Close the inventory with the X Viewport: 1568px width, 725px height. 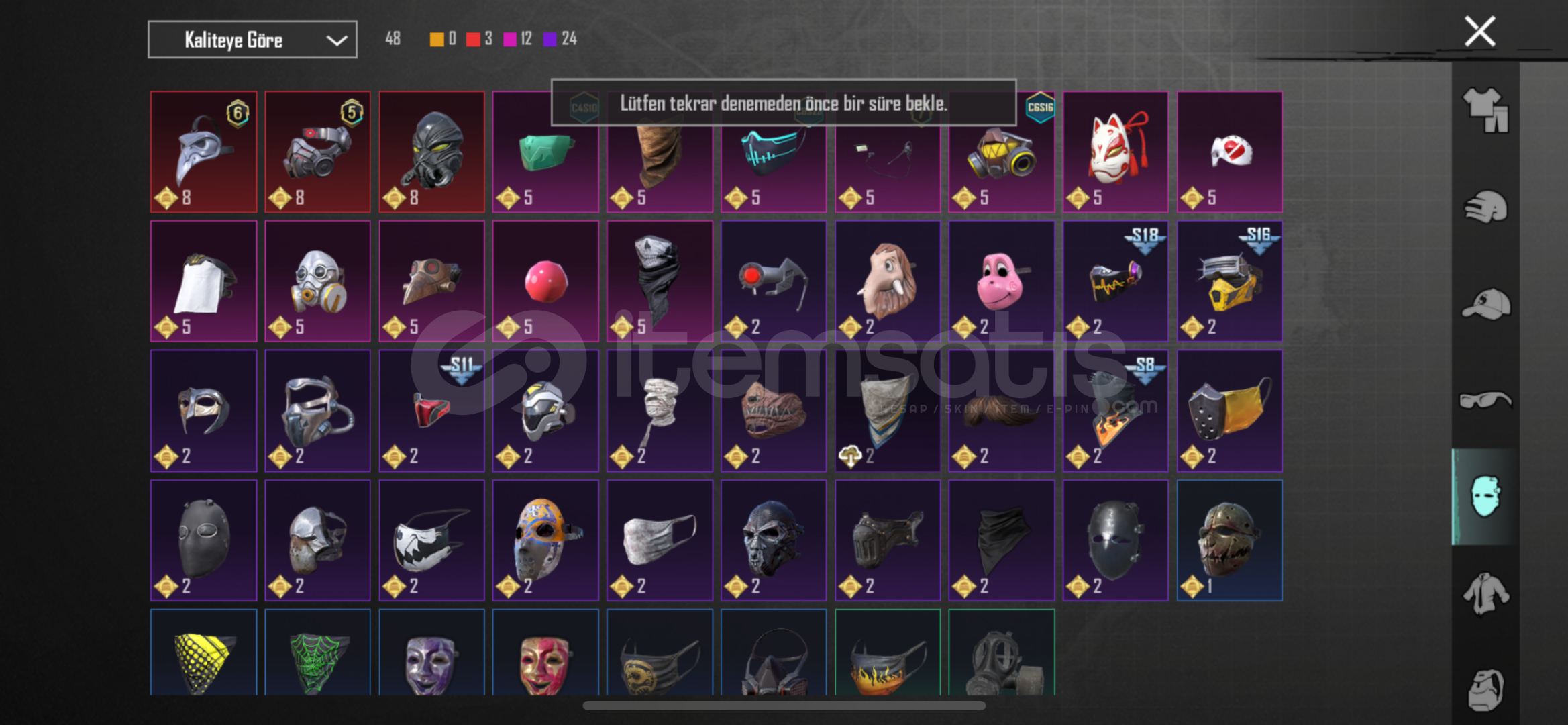1479,32
